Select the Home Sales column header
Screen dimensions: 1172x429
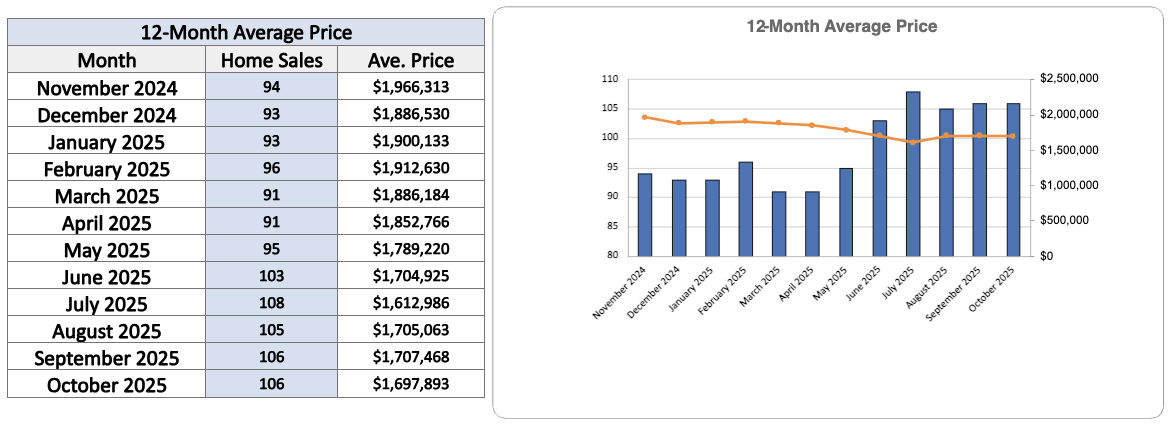point(272,60)
